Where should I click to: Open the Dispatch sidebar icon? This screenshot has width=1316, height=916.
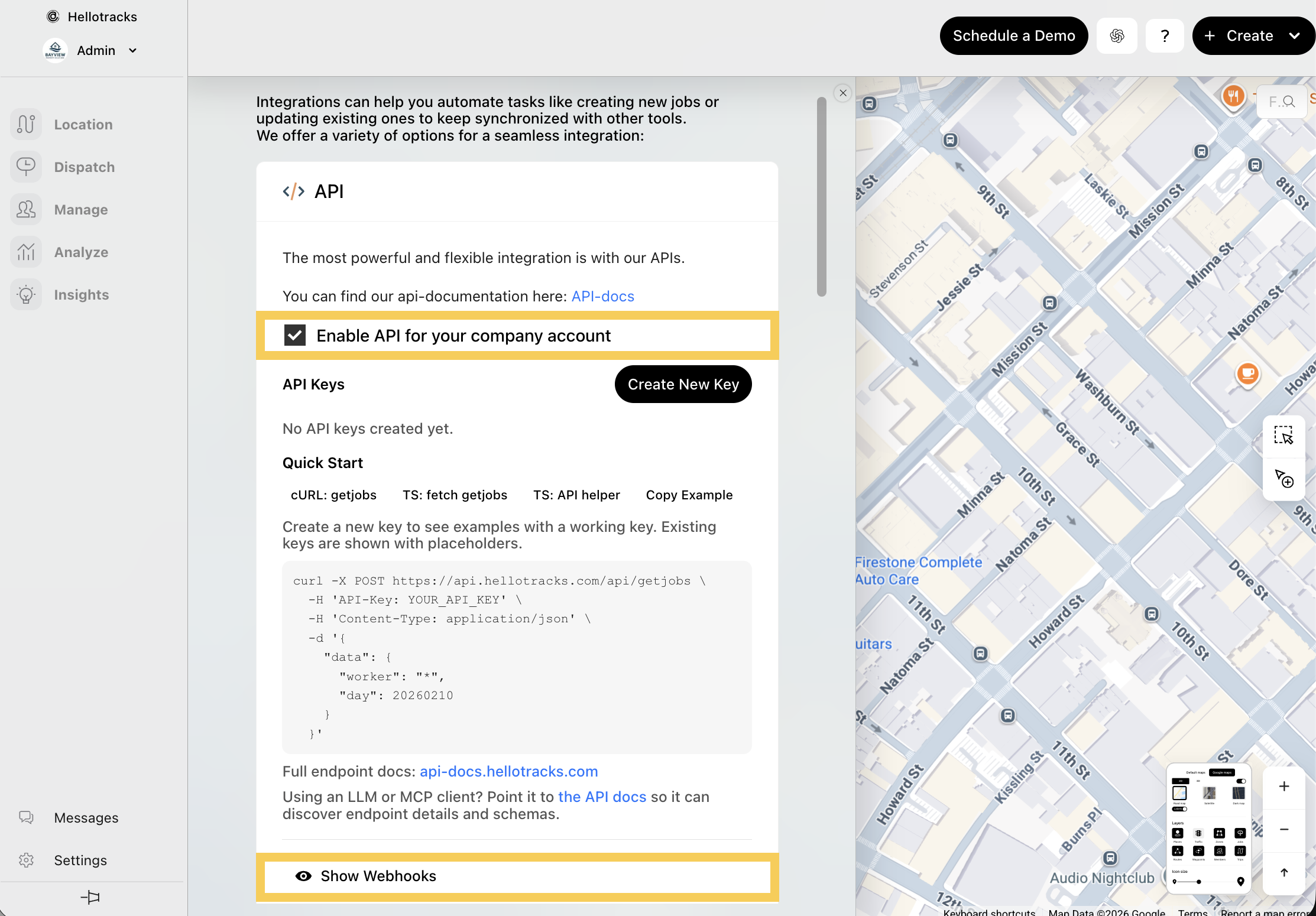26,167
